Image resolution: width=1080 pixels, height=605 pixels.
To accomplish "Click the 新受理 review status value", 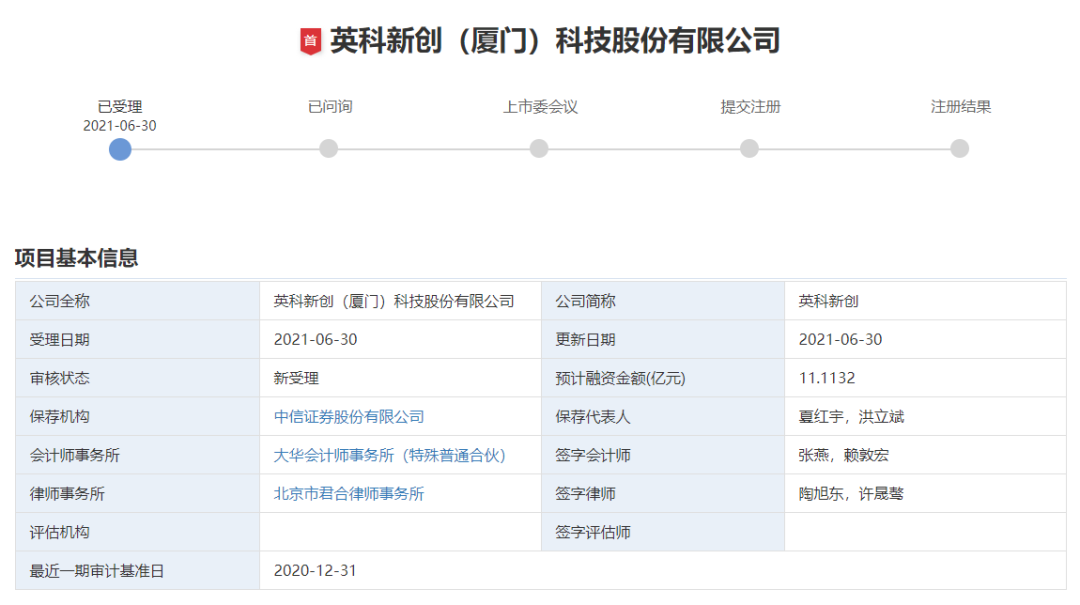I will 296,378.
